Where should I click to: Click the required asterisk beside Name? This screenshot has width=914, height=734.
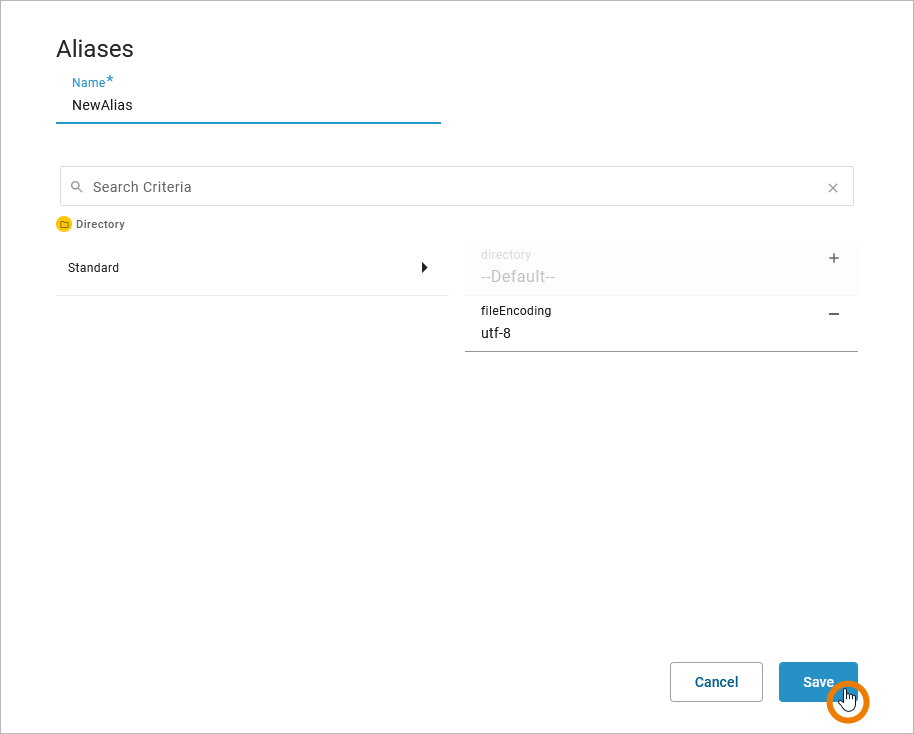(110, 81)
